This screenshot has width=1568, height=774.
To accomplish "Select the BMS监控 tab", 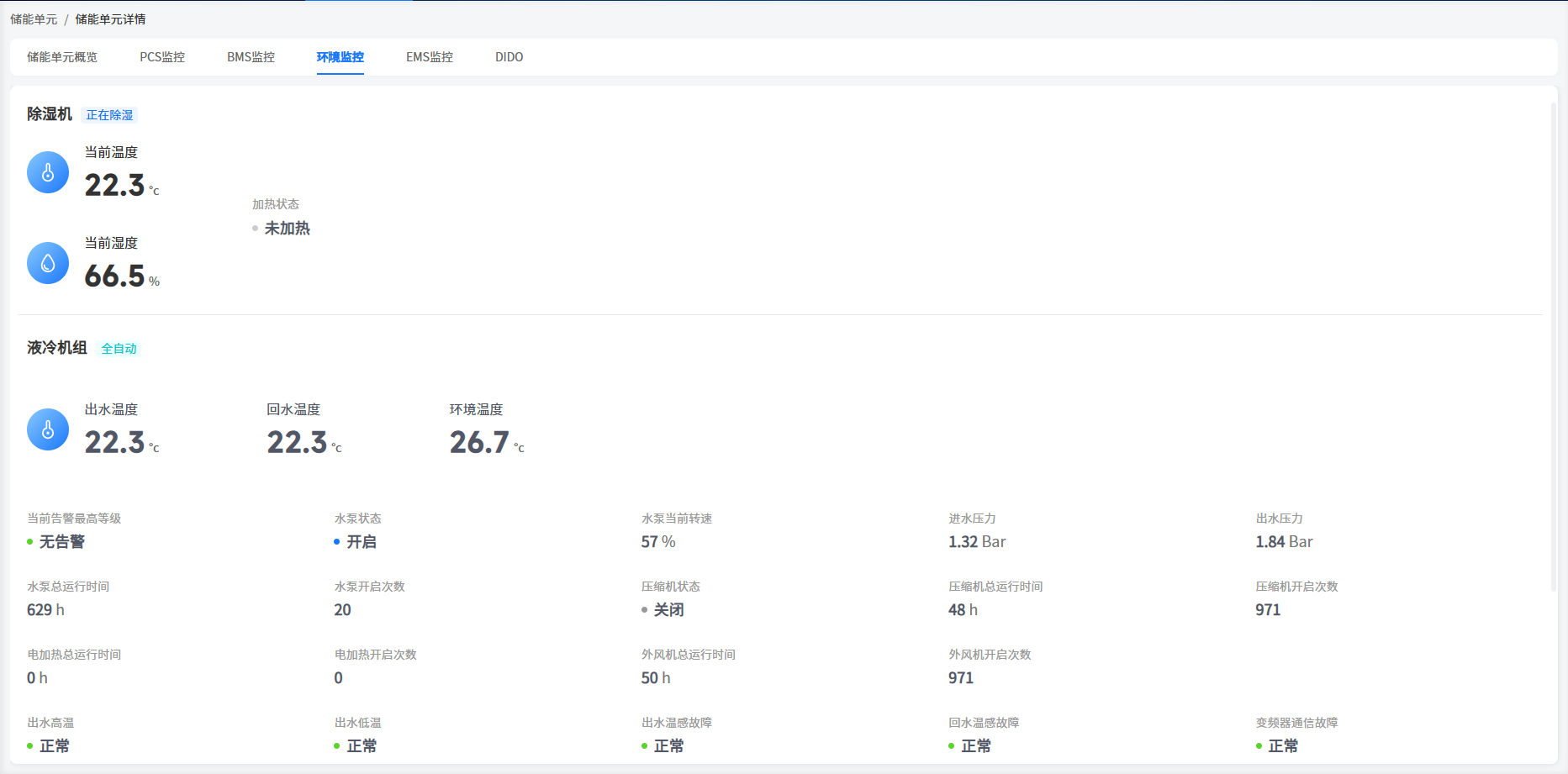I will click(251, 57).
